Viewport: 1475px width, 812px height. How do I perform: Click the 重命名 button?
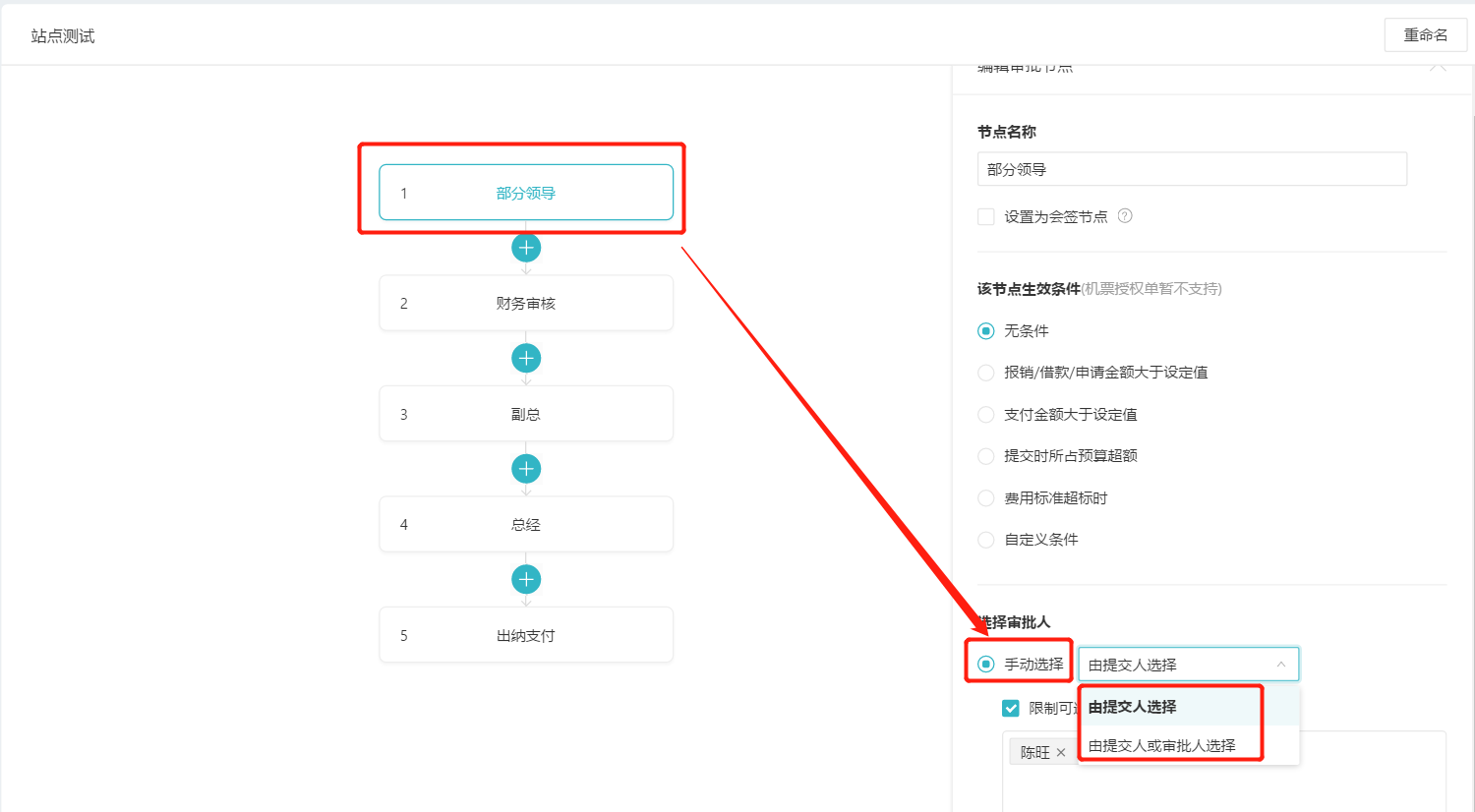[x=1426, y=35]
